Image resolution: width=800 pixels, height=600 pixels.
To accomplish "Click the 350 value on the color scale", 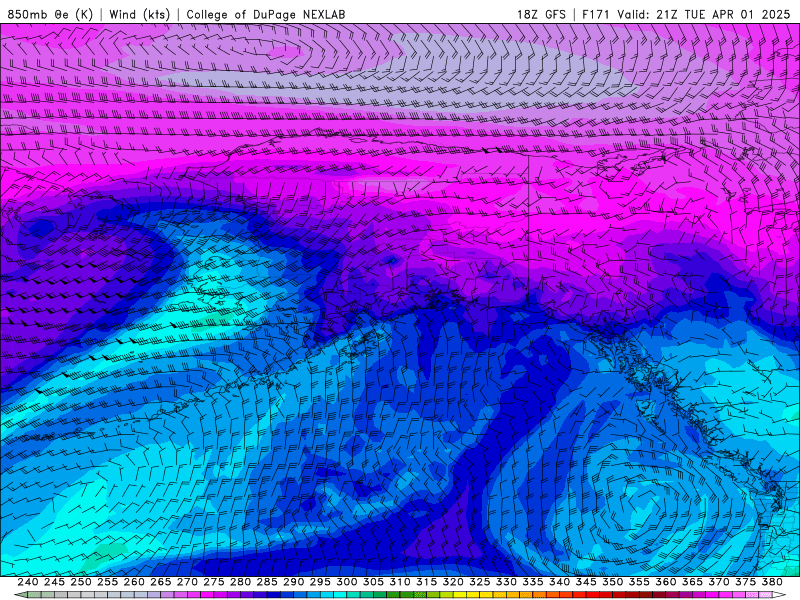I will click(612, 582).
